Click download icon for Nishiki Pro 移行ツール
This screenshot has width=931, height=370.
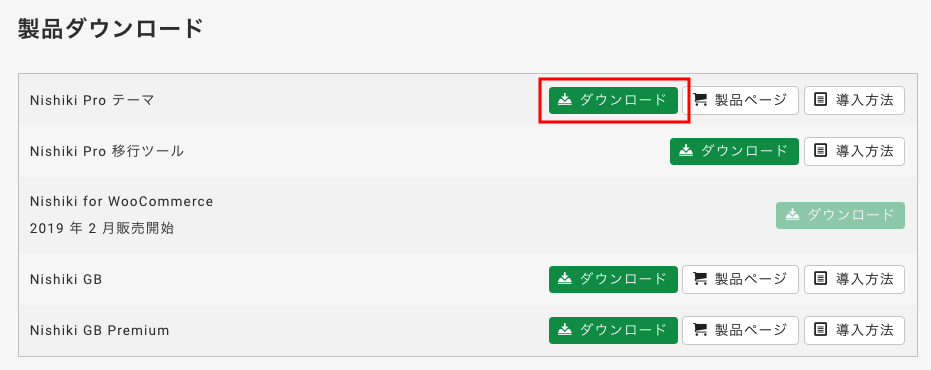[x=686, y=151]
